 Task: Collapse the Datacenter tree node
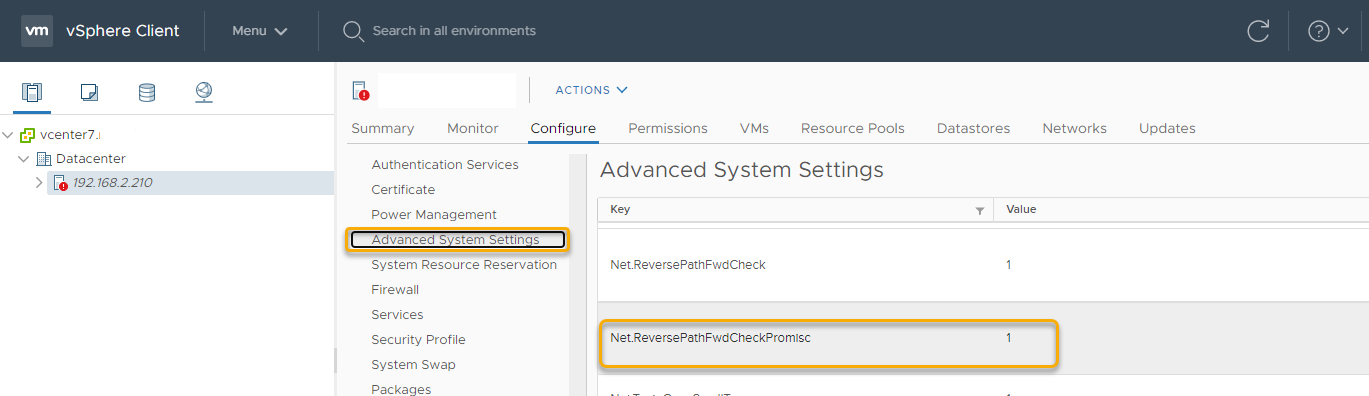pyautogui.click(x=24, y=159)
